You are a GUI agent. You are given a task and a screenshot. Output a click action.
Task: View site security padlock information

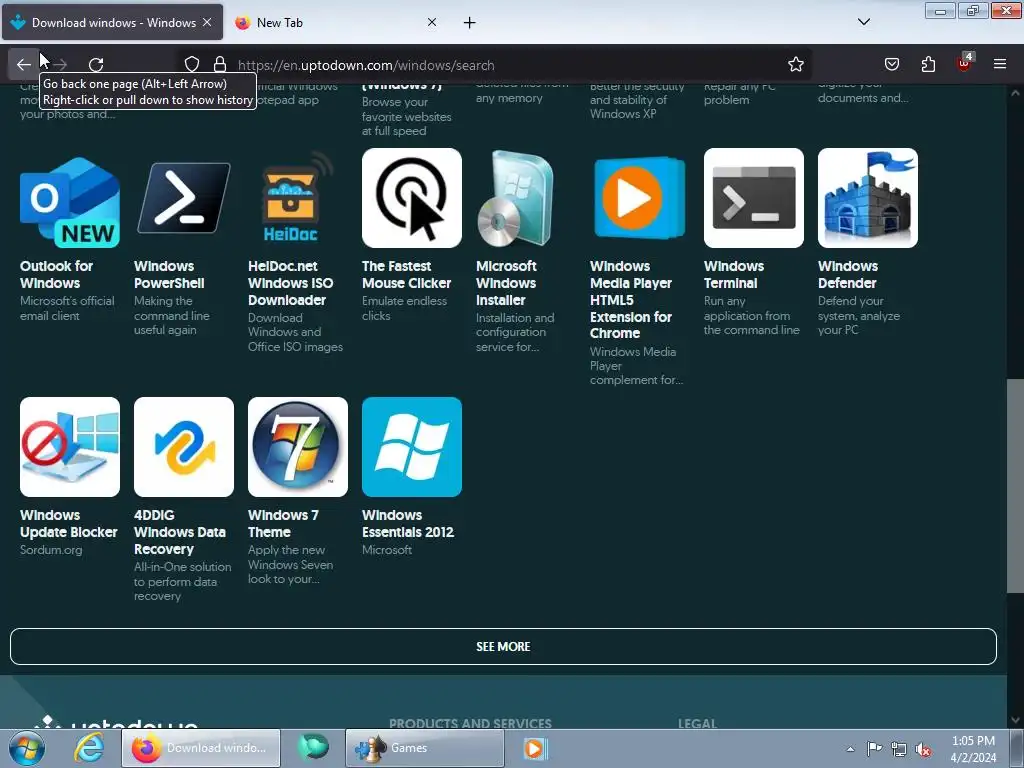(x=220, y=64)
